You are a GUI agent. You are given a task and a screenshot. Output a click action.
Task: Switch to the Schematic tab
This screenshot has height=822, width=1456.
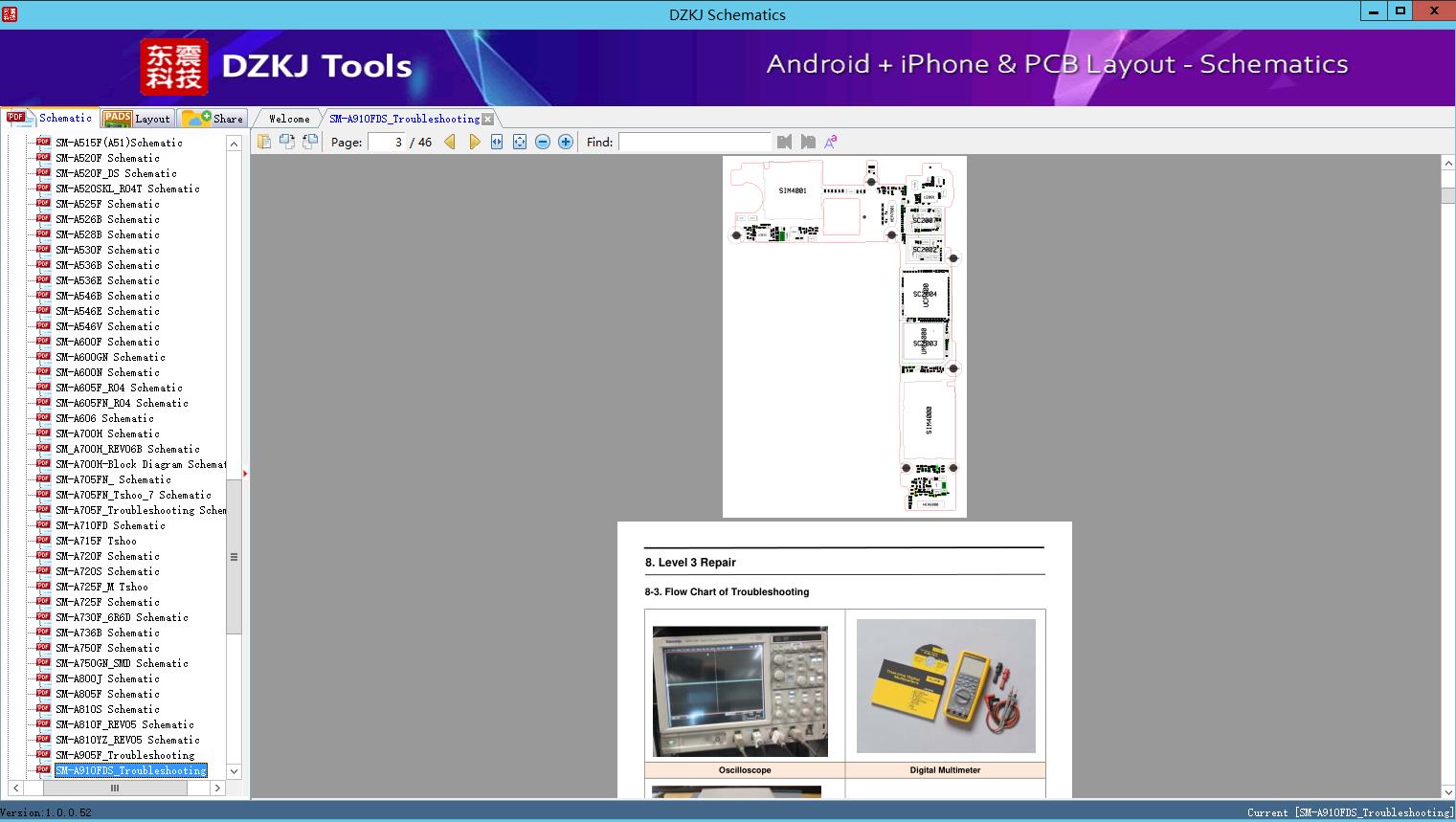tap(50, 118)
